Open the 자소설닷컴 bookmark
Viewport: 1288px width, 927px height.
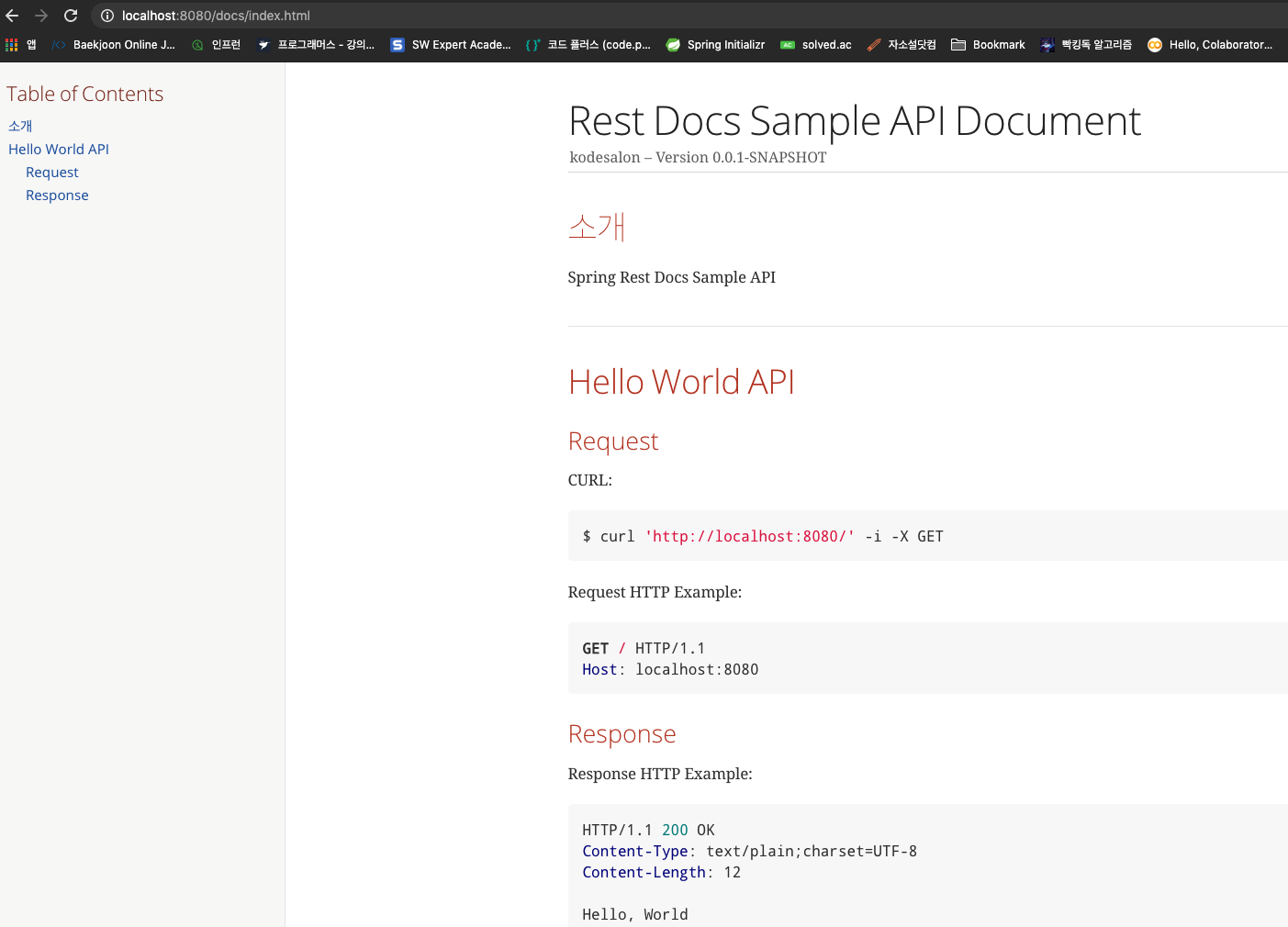pos(902,45)
